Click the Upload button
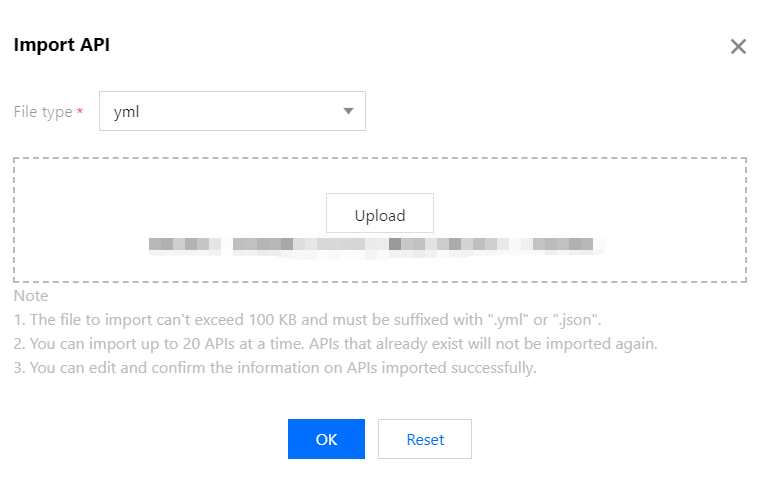The height and width of the screenshot is (492, 769). tap(380, 214)
